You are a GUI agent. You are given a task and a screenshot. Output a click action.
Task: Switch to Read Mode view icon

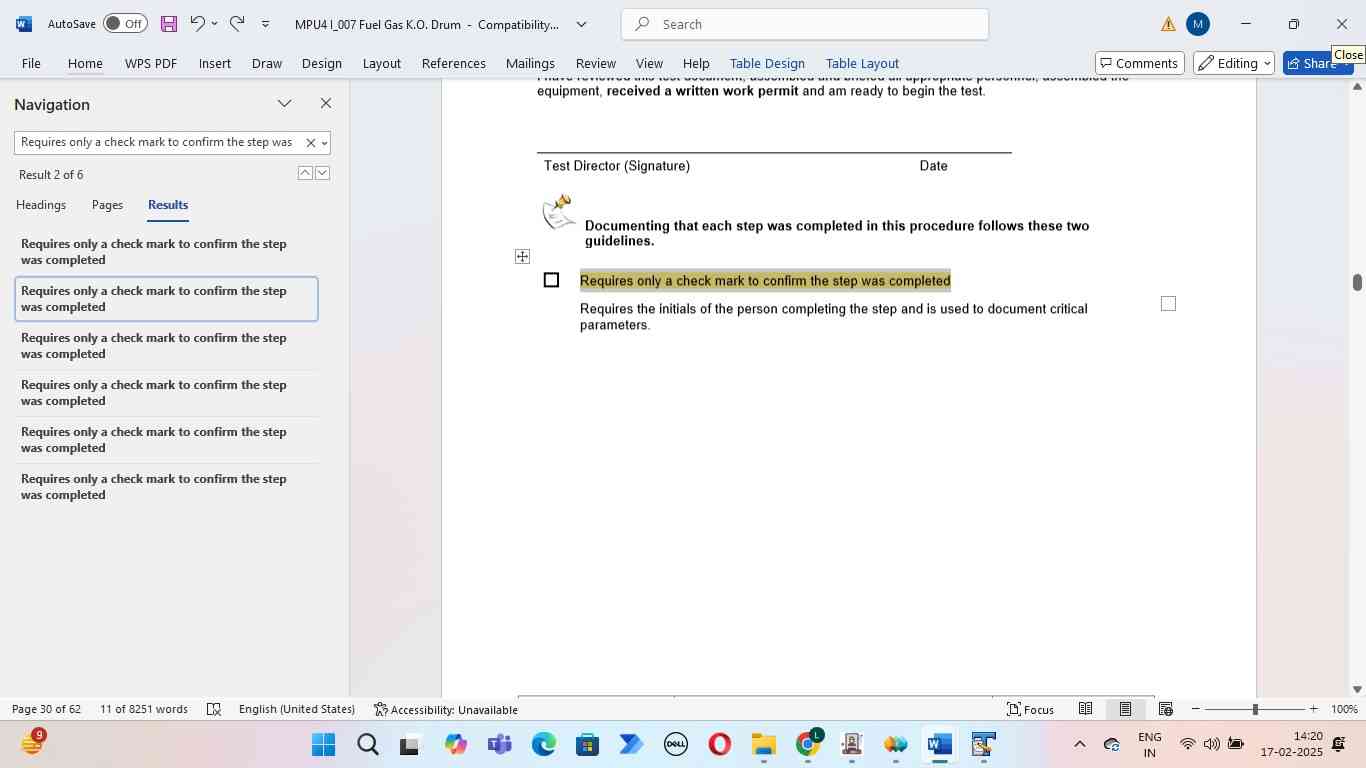point(1085,709)
